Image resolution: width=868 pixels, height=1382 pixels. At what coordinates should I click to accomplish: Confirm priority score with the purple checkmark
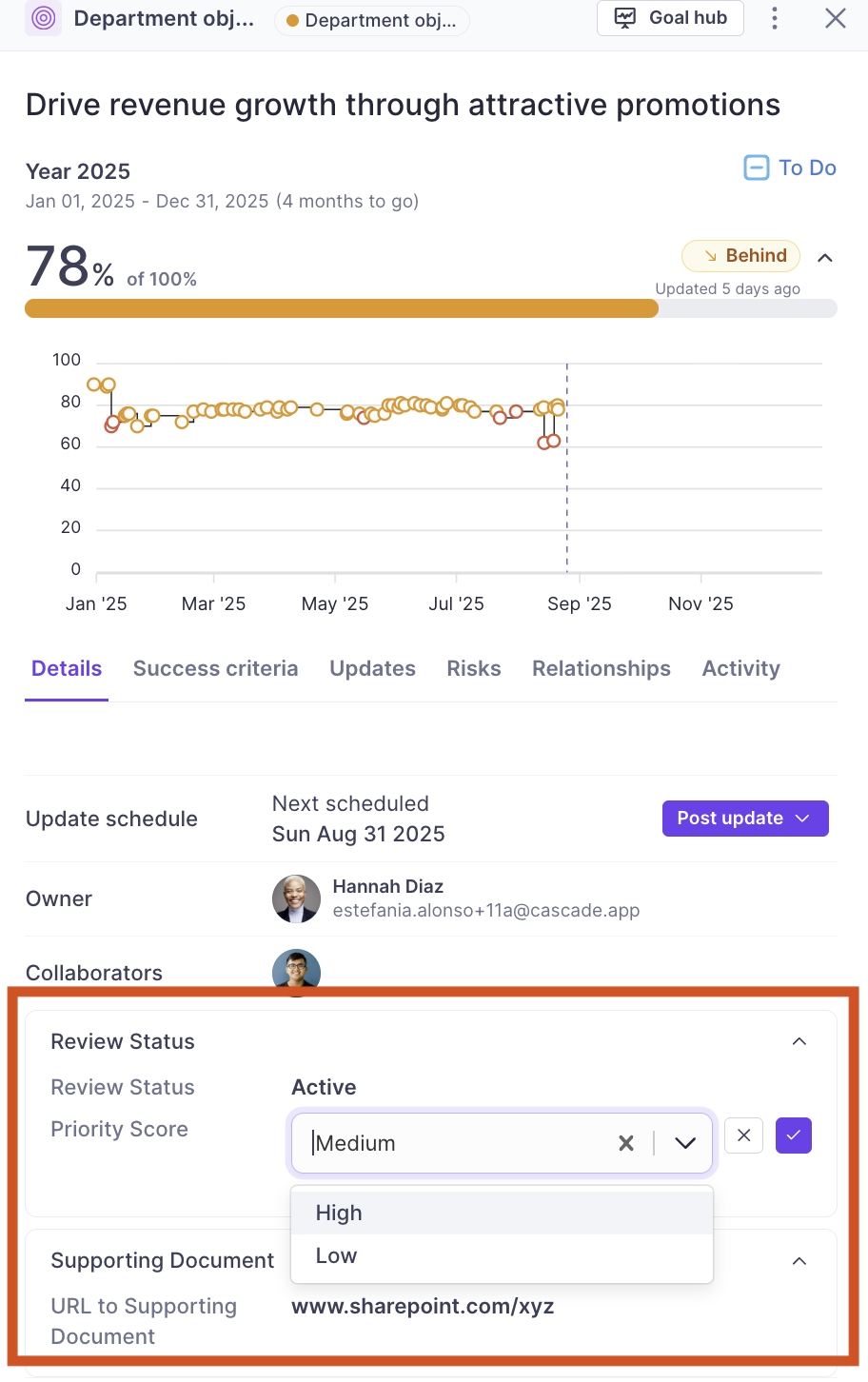(794, 1135)
